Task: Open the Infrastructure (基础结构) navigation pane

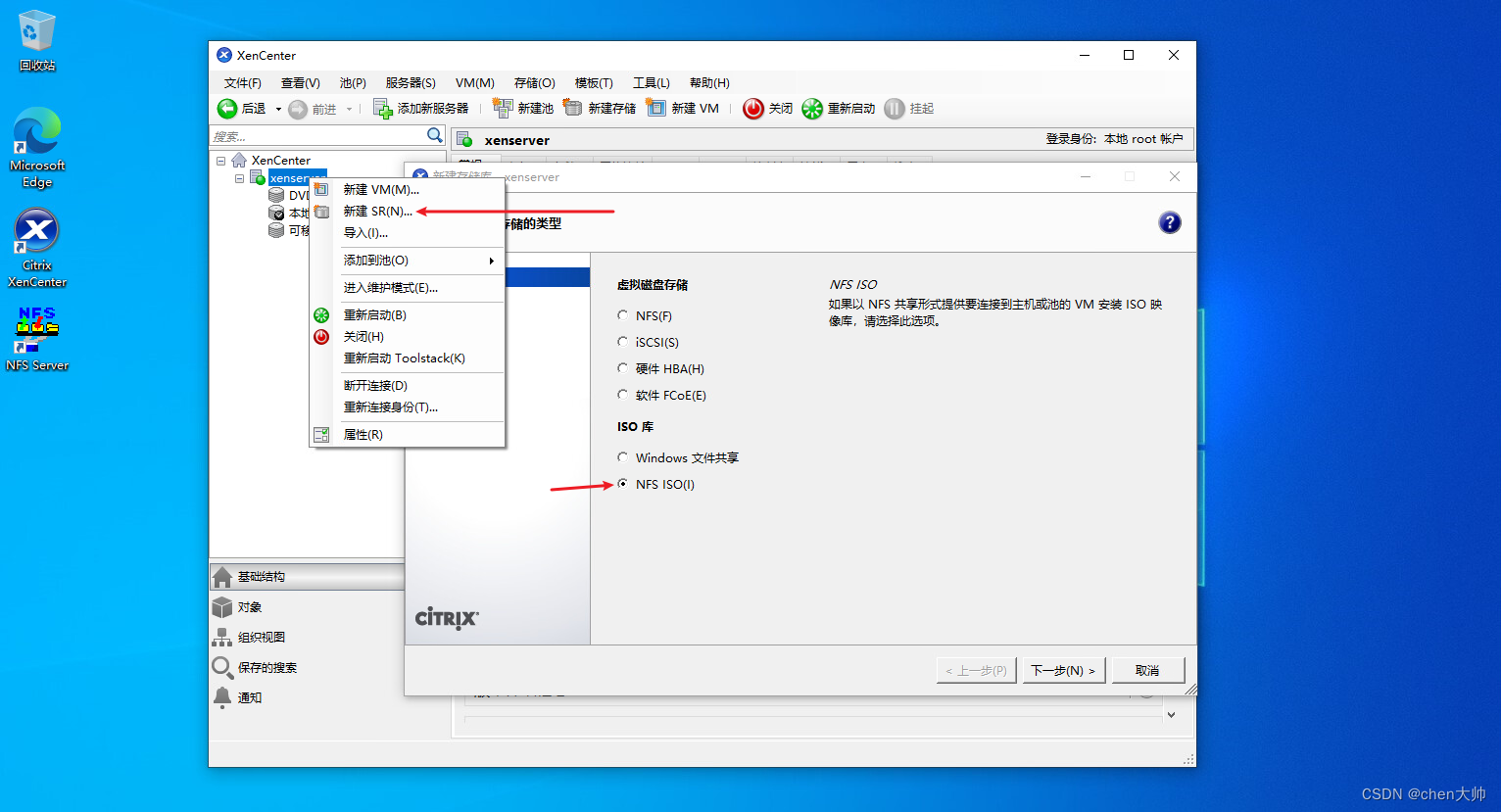Action: [307, 577]
